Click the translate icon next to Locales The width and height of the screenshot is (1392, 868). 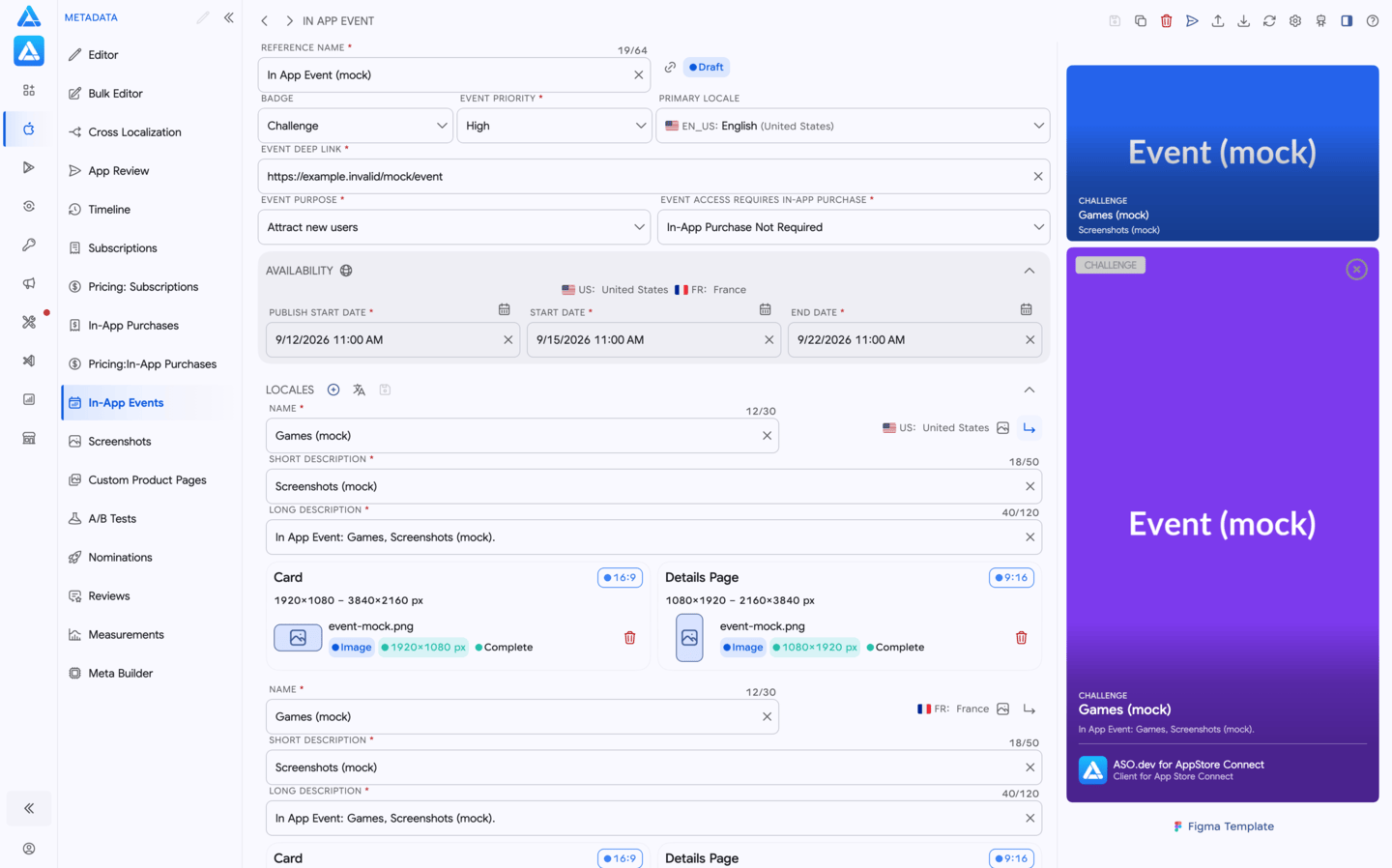(359, 390)
